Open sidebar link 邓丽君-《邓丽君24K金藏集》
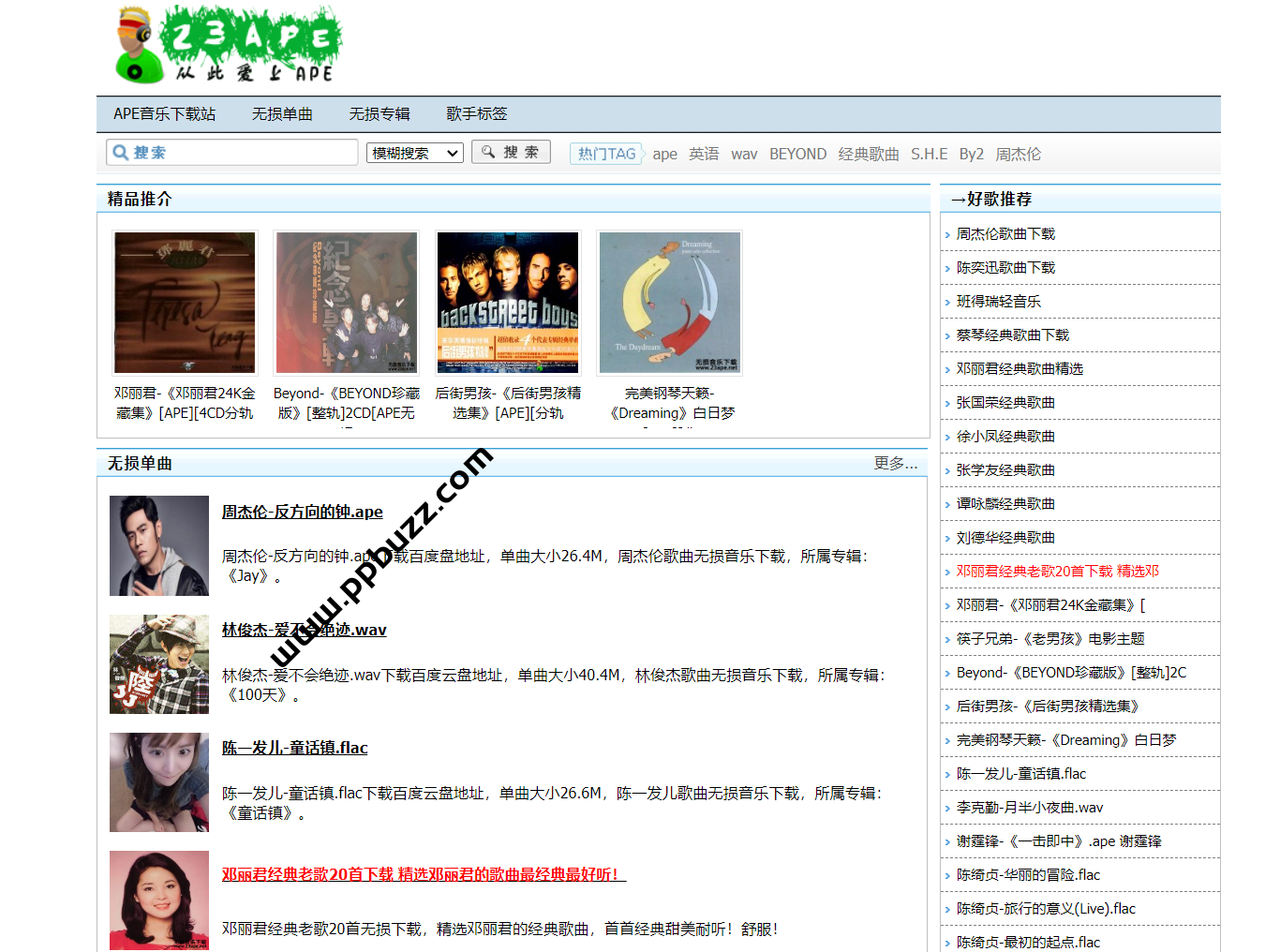 pyautogui.click(x=1050, y=605)
